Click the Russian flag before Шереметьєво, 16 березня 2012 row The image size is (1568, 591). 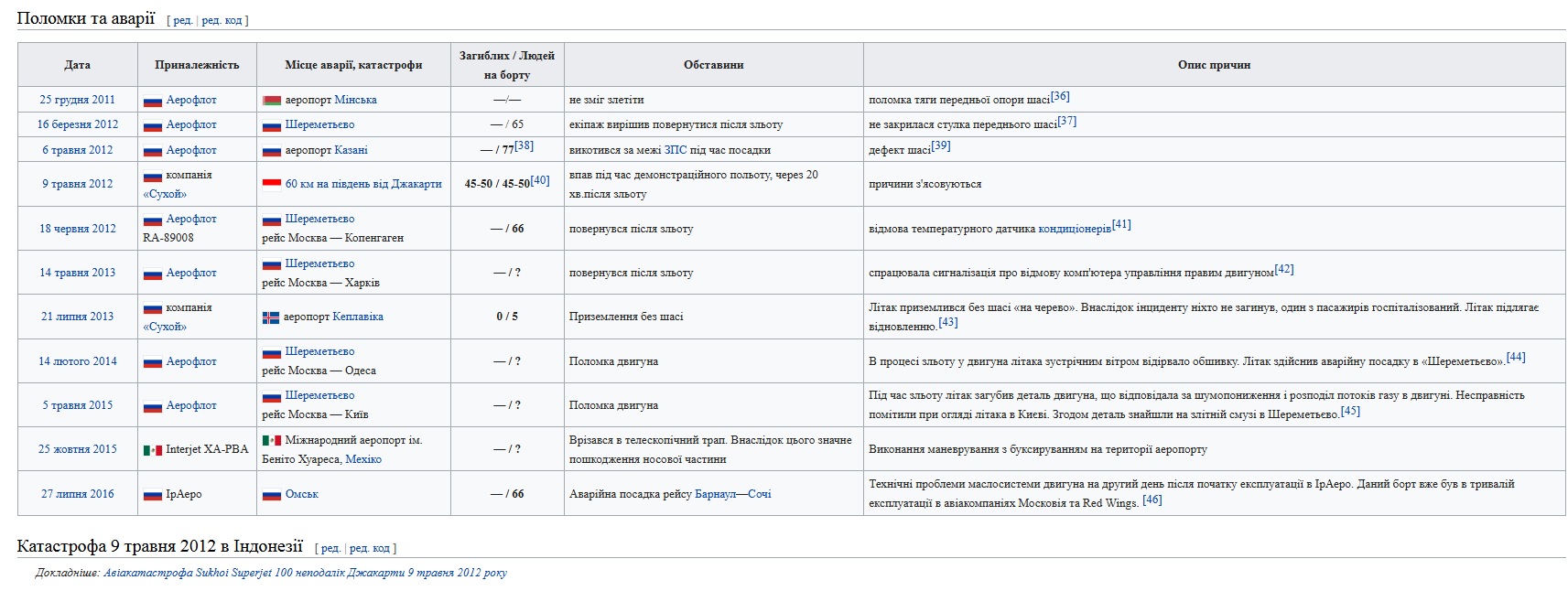pyautogui.click(x=272, y=125)
